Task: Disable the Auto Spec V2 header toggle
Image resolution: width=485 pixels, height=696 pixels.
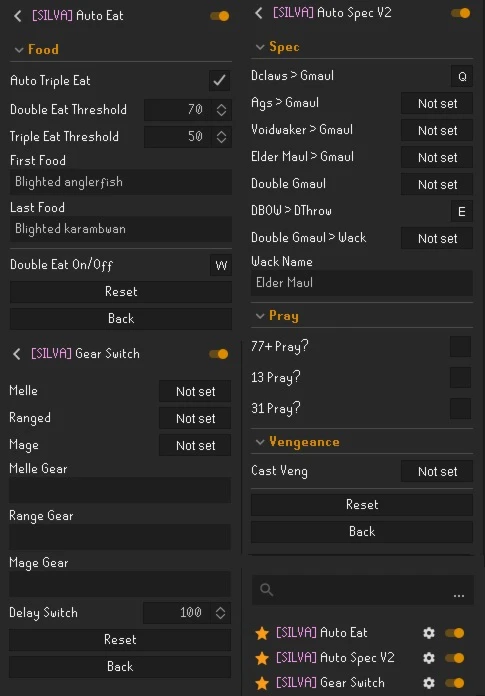Action: click(461, 13)
